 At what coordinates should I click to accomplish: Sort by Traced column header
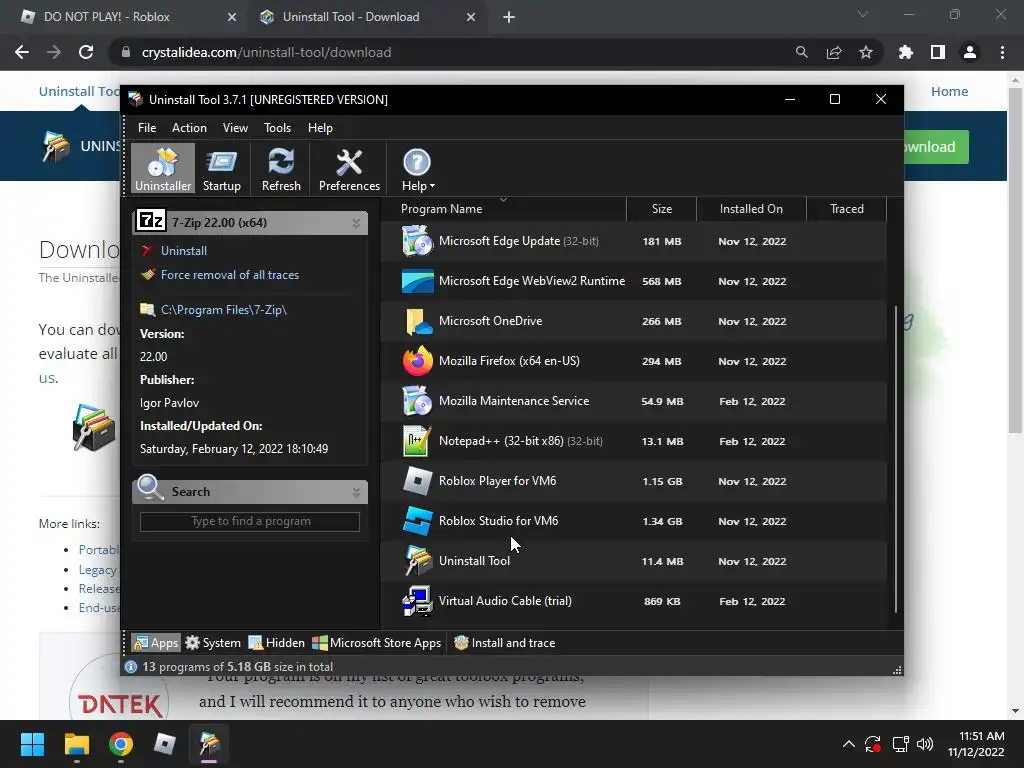pyautogui.click(x=846, y=209)
